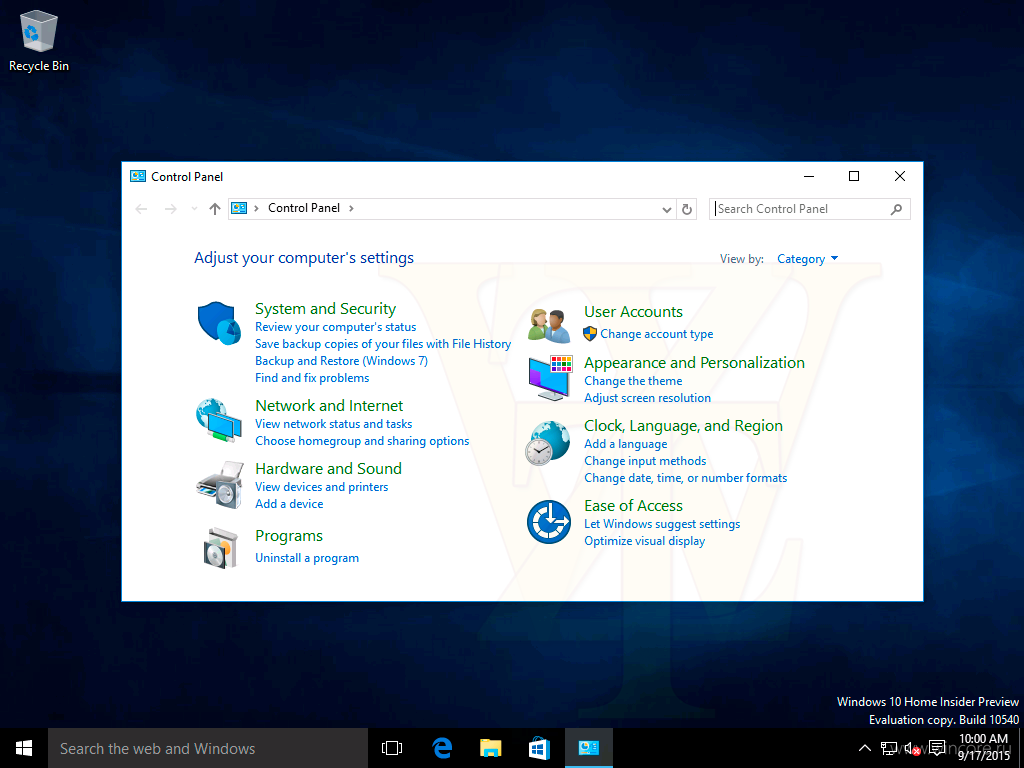1024x768 pixels.
Task: Click the Control Panel icon in address bar
Action: click(x=239, y=208)
